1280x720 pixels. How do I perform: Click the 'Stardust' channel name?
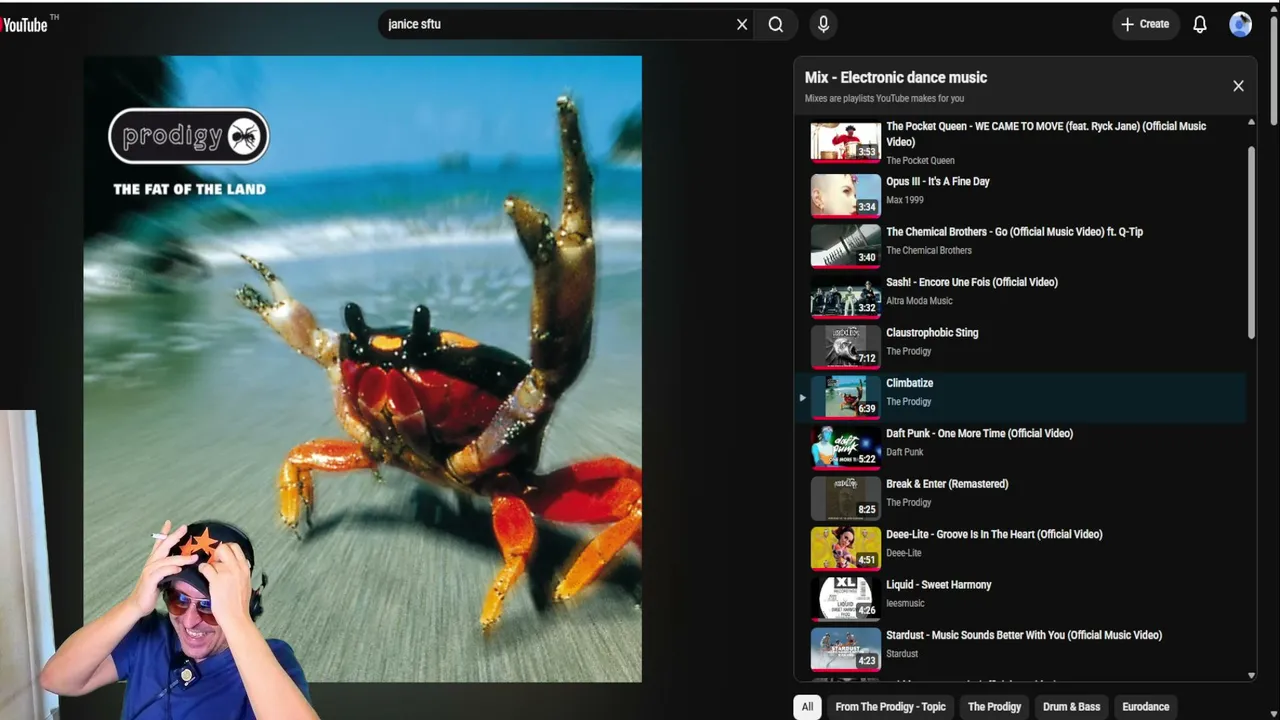(902, 654)
